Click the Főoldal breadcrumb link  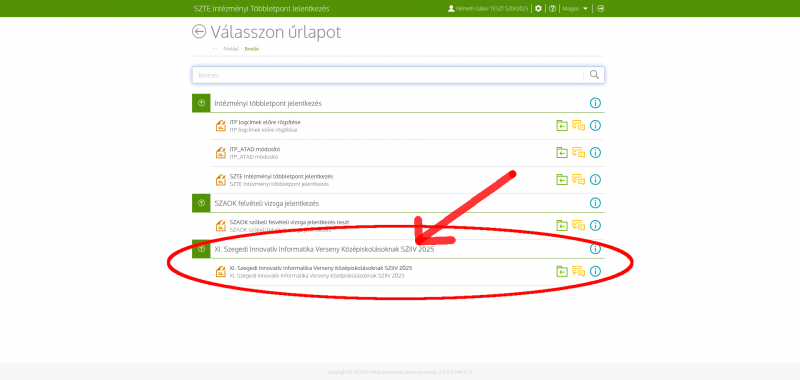(231, 49)
